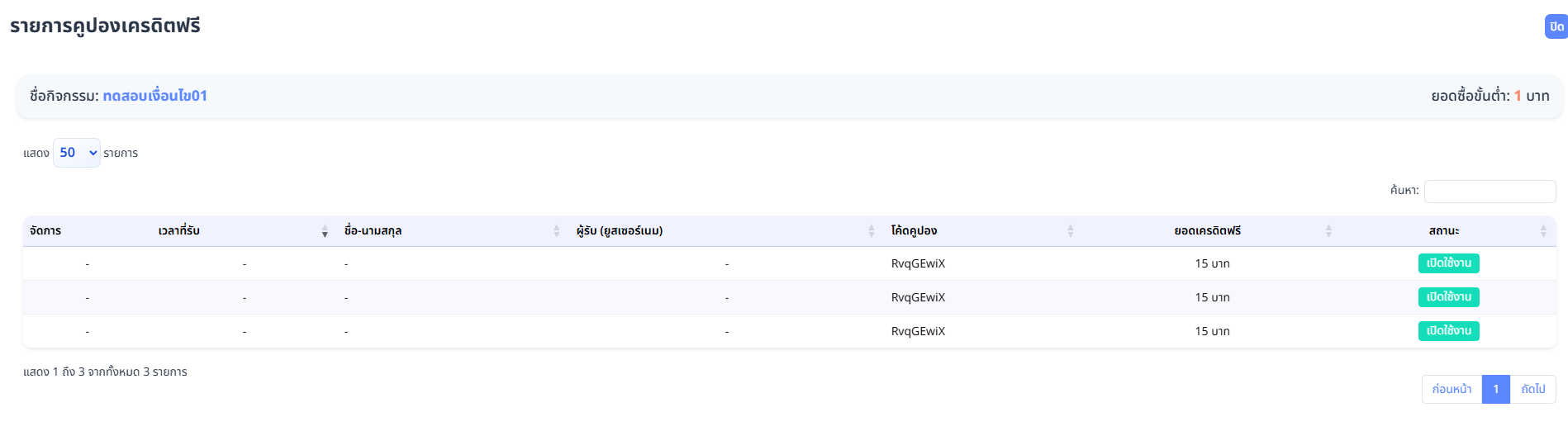Screen dimensions: 1568x431
Task: Click the จัดการ column header
Action: [x=45, y=231]
